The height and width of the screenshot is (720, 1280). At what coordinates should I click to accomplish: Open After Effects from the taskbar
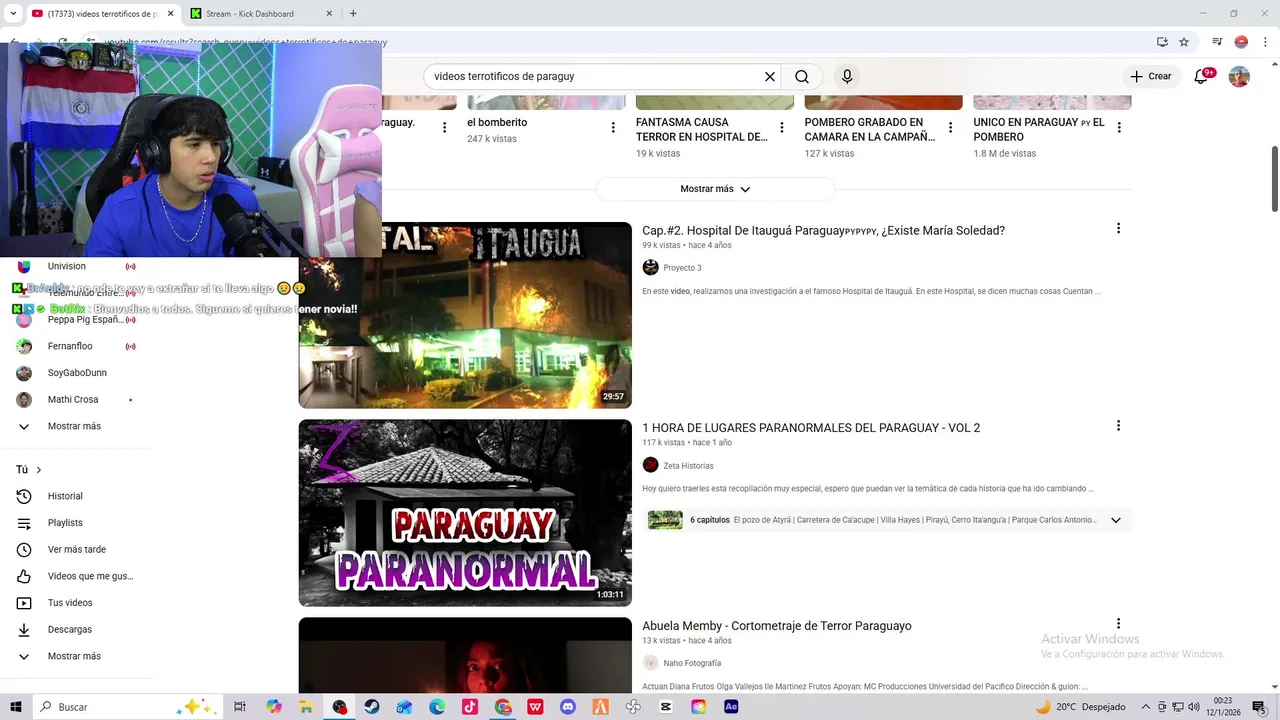pyautogui.click(x=731, y=707)
